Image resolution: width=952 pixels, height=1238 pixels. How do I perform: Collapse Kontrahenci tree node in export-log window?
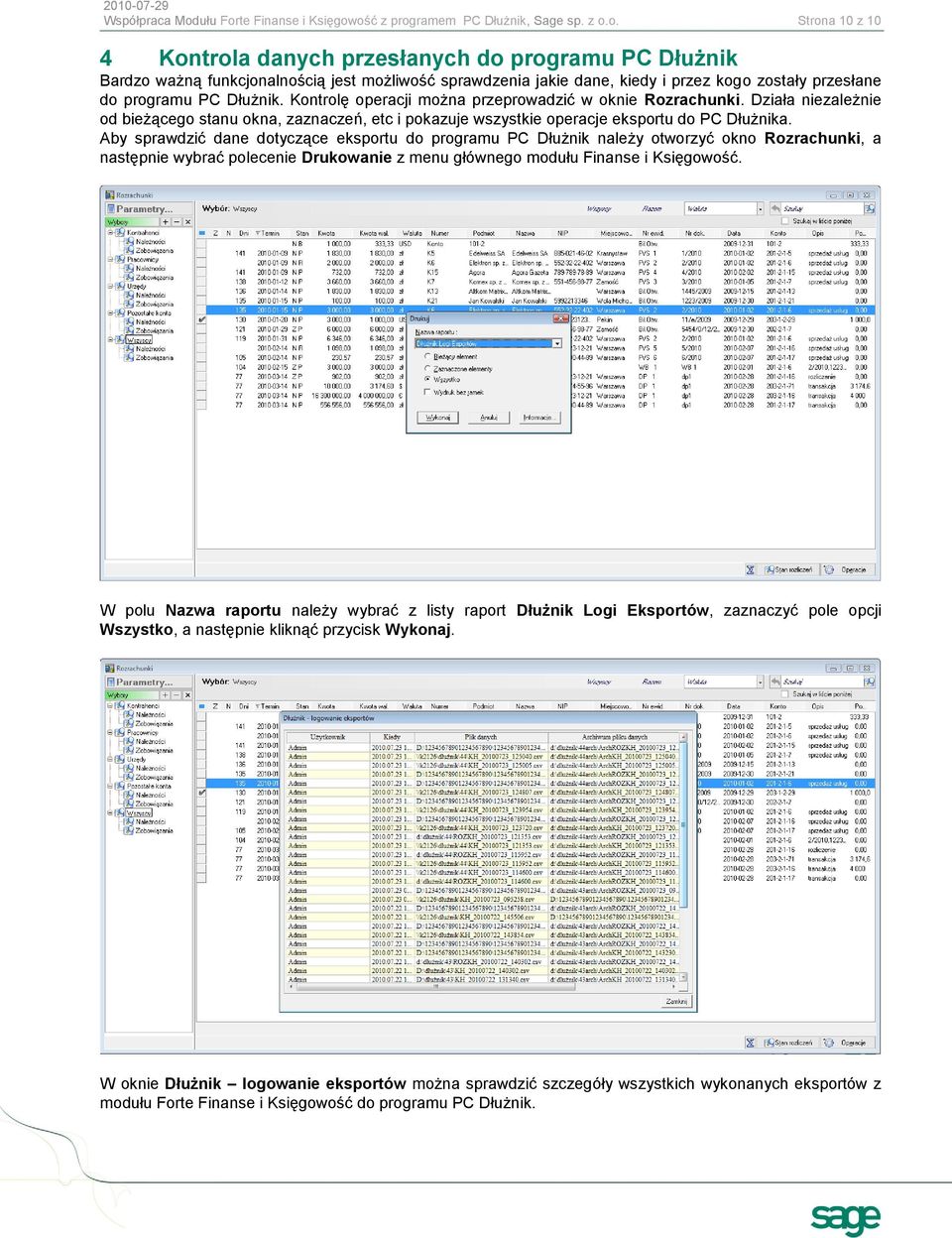[111, 706]
